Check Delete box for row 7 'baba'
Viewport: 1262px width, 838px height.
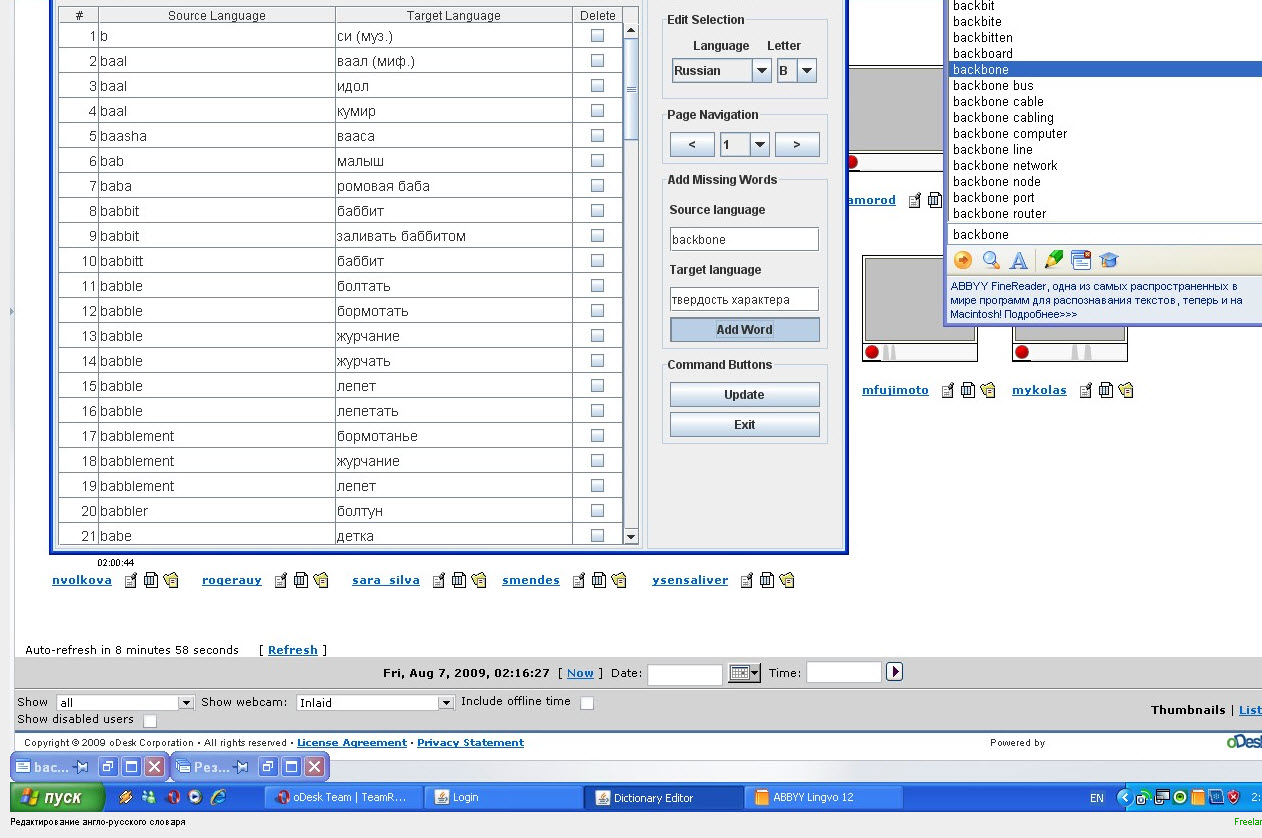tap(597, 185)
